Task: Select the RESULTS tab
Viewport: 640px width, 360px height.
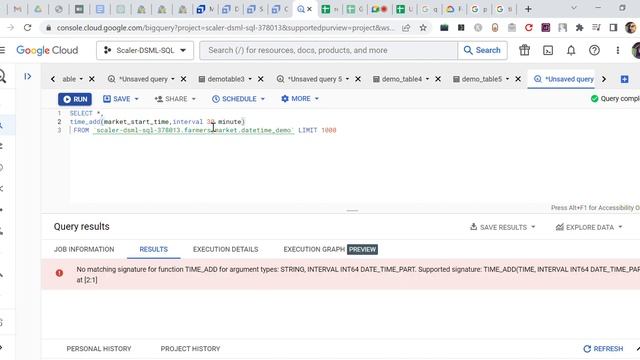Action: pyautogui.click(x=153, y=249)
